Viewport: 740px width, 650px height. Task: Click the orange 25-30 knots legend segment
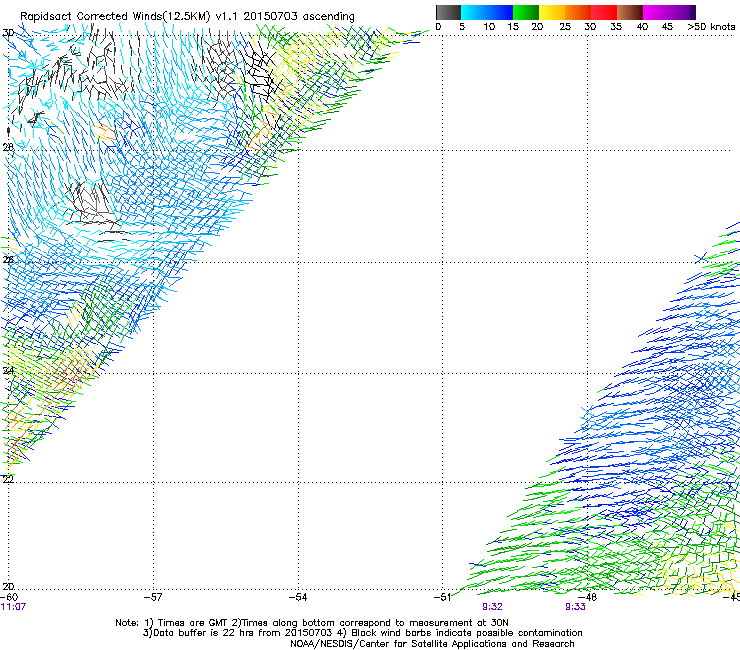click(x=578, y=12)
